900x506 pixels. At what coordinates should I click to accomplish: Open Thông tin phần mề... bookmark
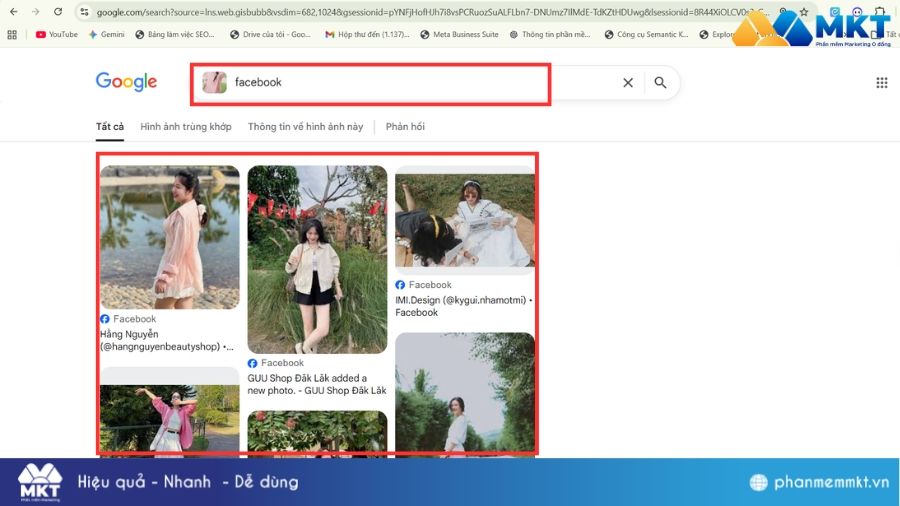tap(550, 34)
